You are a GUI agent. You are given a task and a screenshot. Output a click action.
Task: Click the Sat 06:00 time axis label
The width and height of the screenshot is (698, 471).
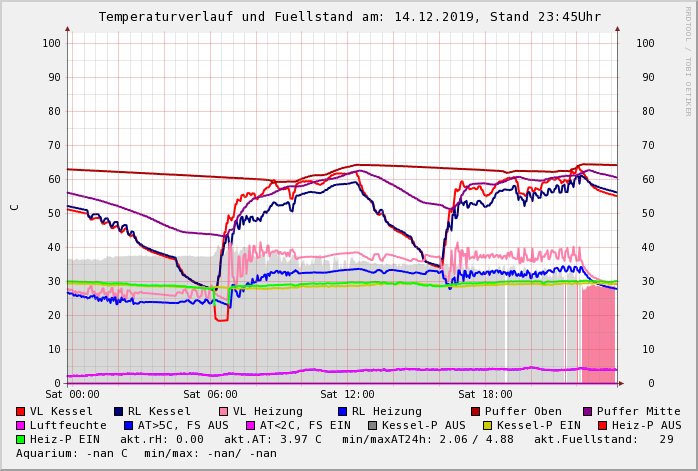(x=210, y=395)
